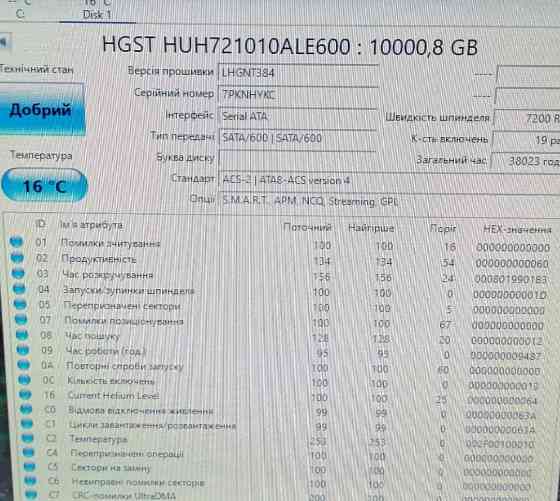
Task: Click the status circle for attribute C4
Action: pyautogui.click(x=29, y=452)
